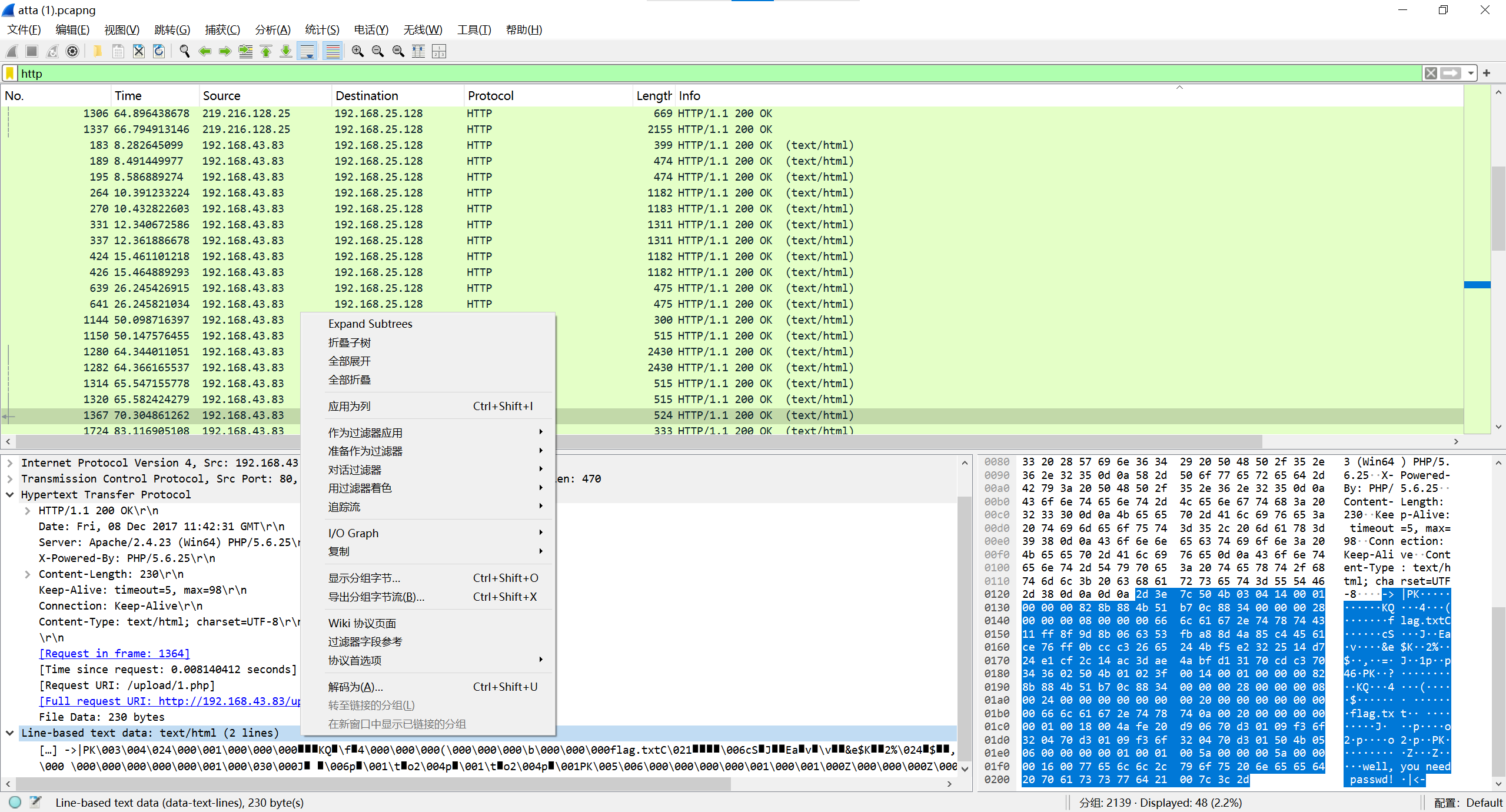Viewport: 1506px width, 812px height.
Task: Click the find packet magnifier icon
Action: (184, 52)
